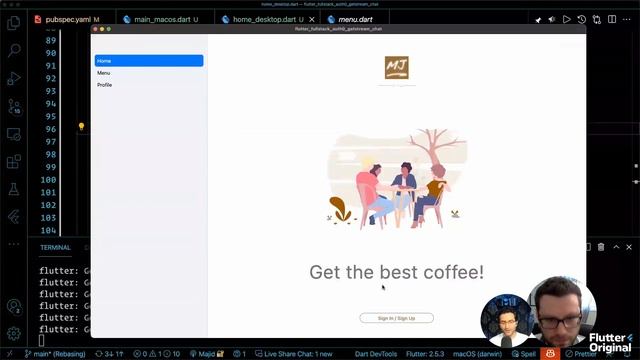
Task: Change the macOS (darwin) device selector
Action: [x=477, y=354]
